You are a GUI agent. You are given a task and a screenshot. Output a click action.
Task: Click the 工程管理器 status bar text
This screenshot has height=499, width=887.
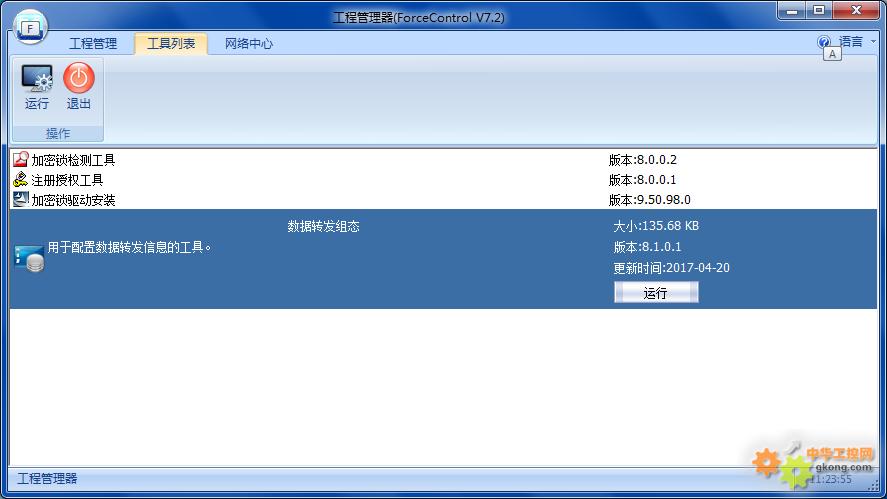point(48,479)
